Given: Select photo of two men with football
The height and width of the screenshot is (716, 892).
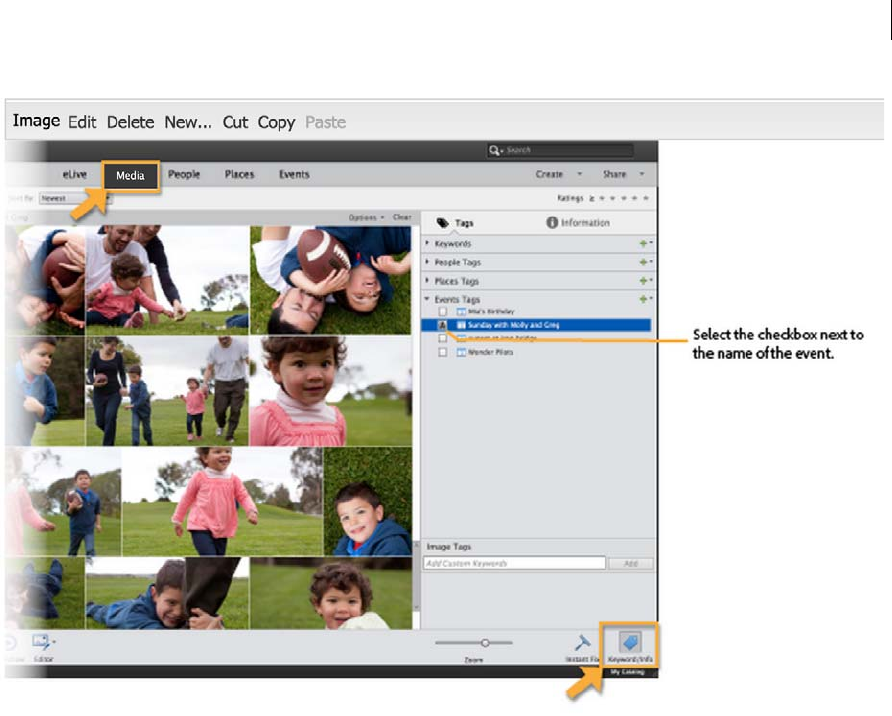Looking at the screenshot, I should [x=331, y=280].
